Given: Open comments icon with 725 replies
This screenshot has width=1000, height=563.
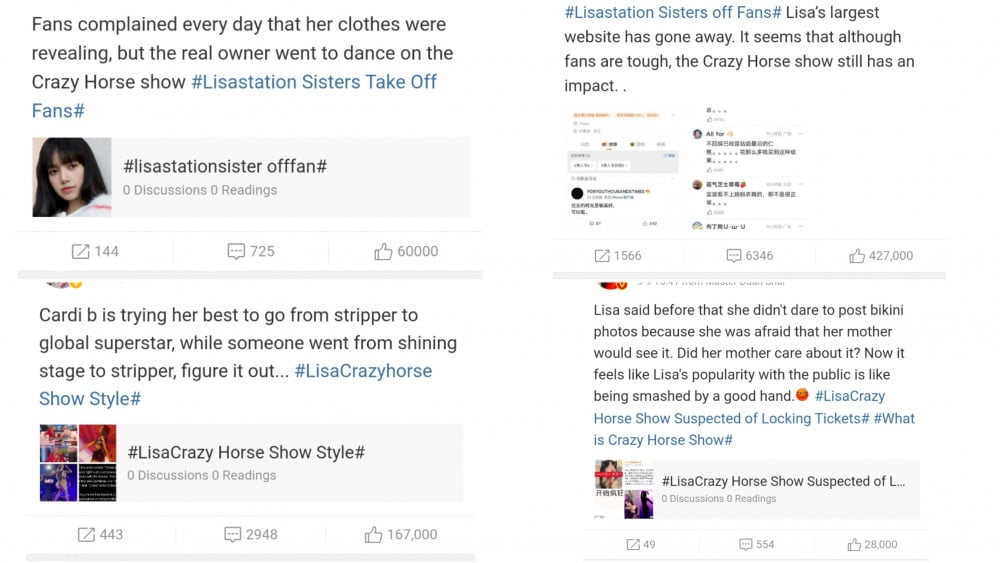Looking at the screenshot, I should click(x=236, y=251).
